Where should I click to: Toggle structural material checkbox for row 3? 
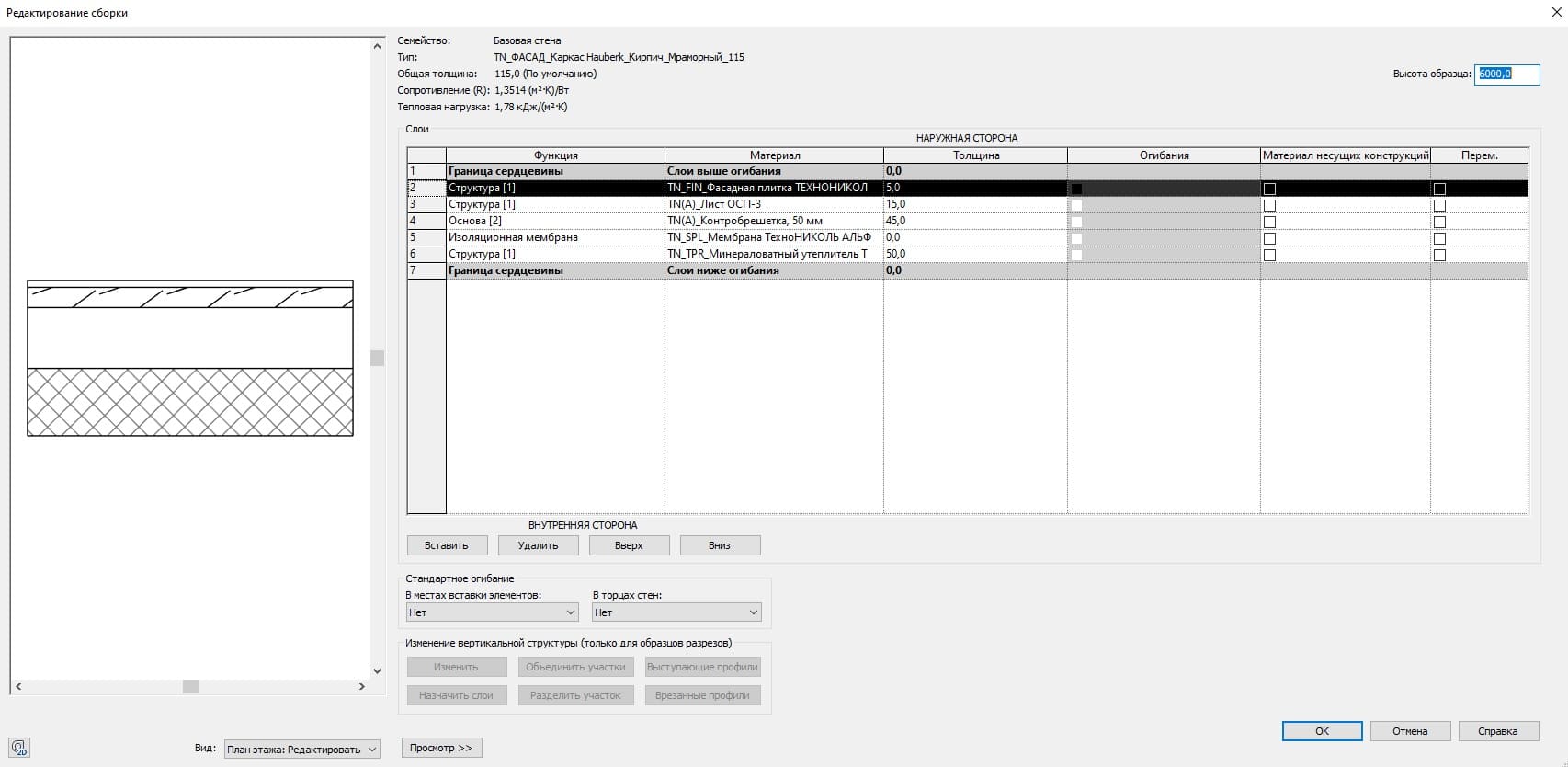[x=1269, y=205]
